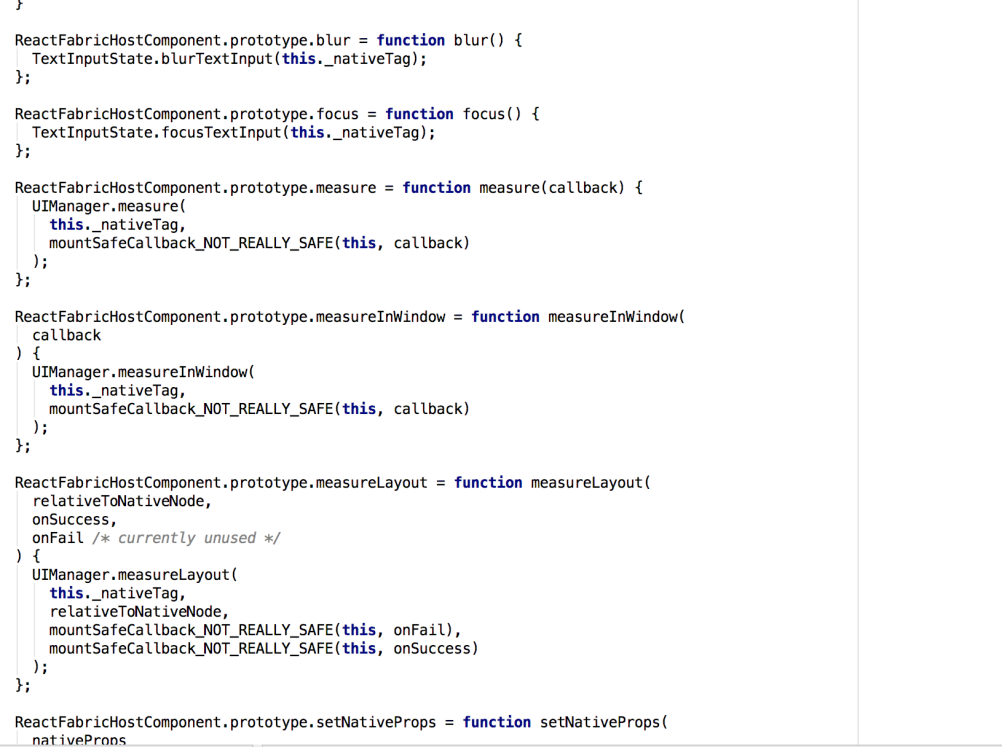Click the 'setNativeProps' prototype declaration line
This screenshot has height=747, width=1002.
(x=341, y=723)
